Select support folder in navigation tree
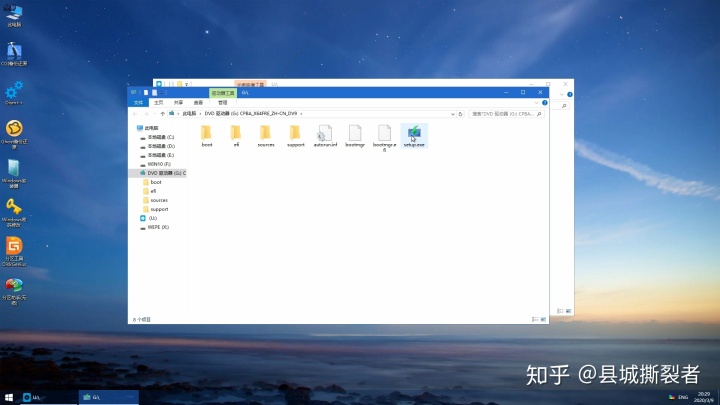This screenshot has width=720, height=405. (155, 209)
